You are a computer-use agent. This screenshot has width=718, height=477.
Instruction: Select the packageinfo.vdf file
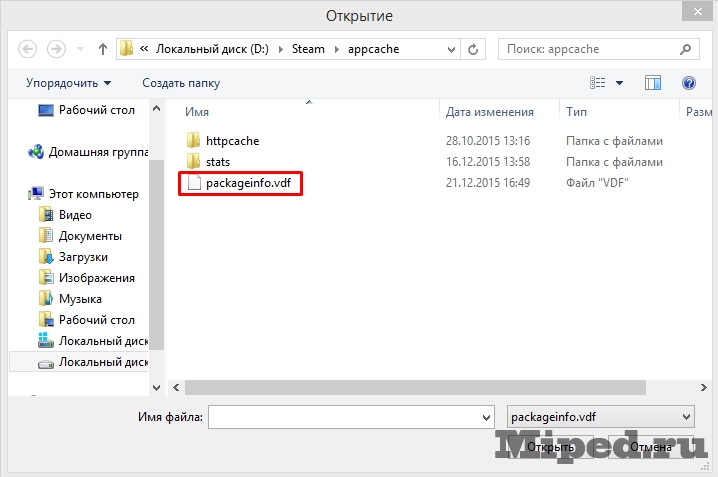tap(253, 183)
